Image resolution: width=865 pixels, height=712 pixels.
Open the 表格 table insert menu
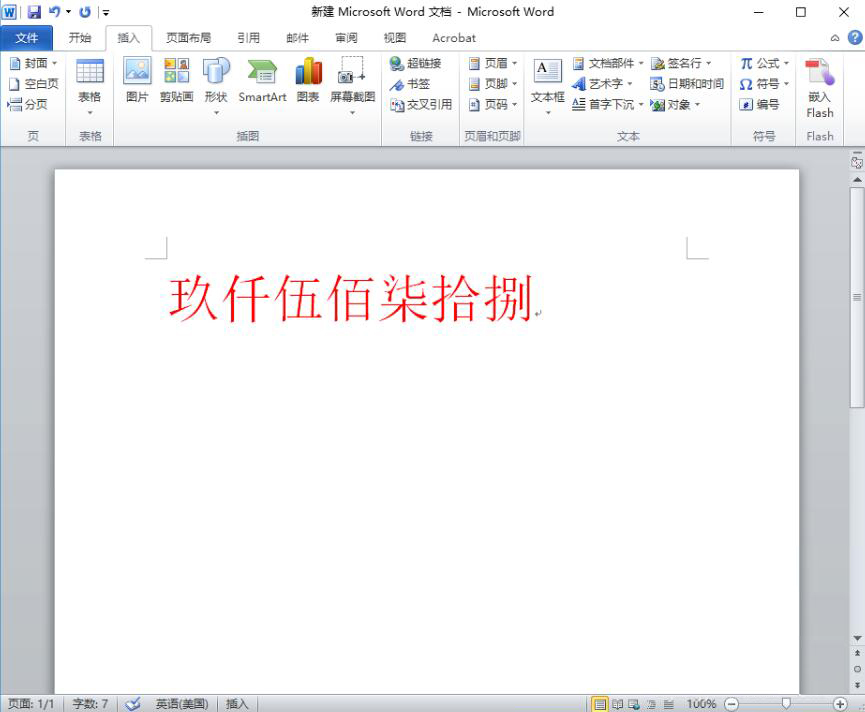[89, 87]
